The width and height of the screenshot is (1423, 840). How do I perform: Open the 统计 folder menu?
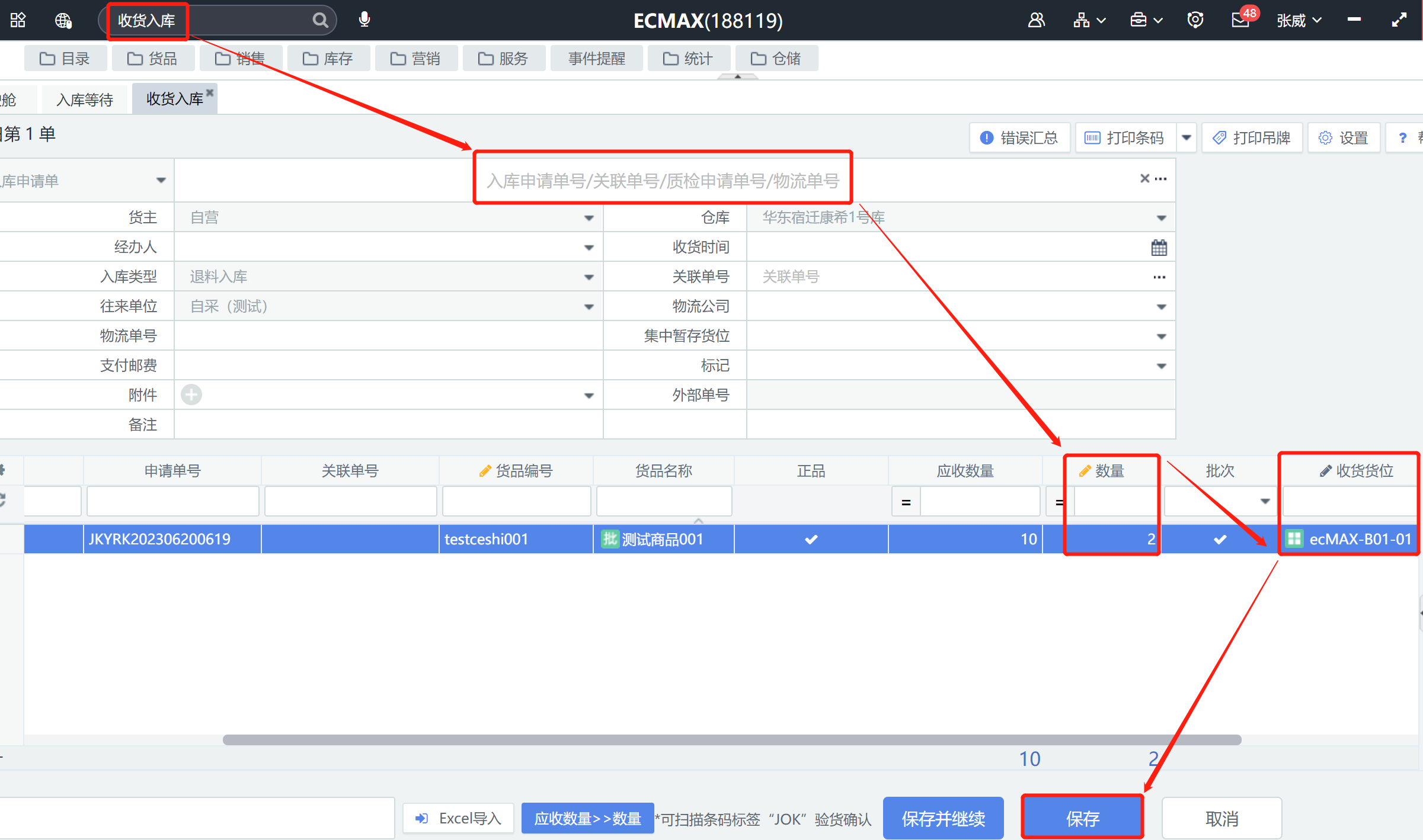tap(689, 58)
